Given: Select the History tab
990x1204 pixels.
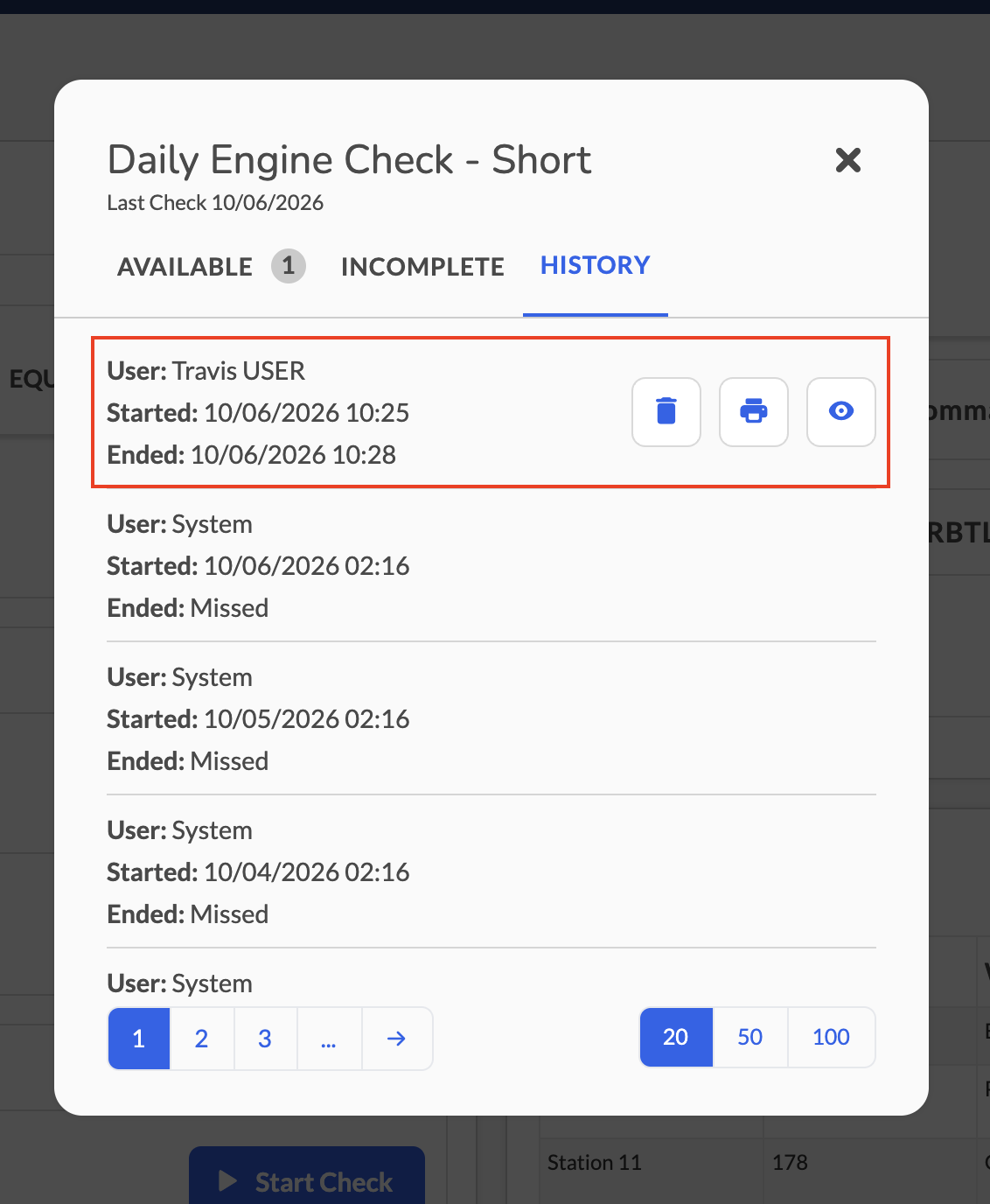Looking at the screenshot, I should point(595,265).
